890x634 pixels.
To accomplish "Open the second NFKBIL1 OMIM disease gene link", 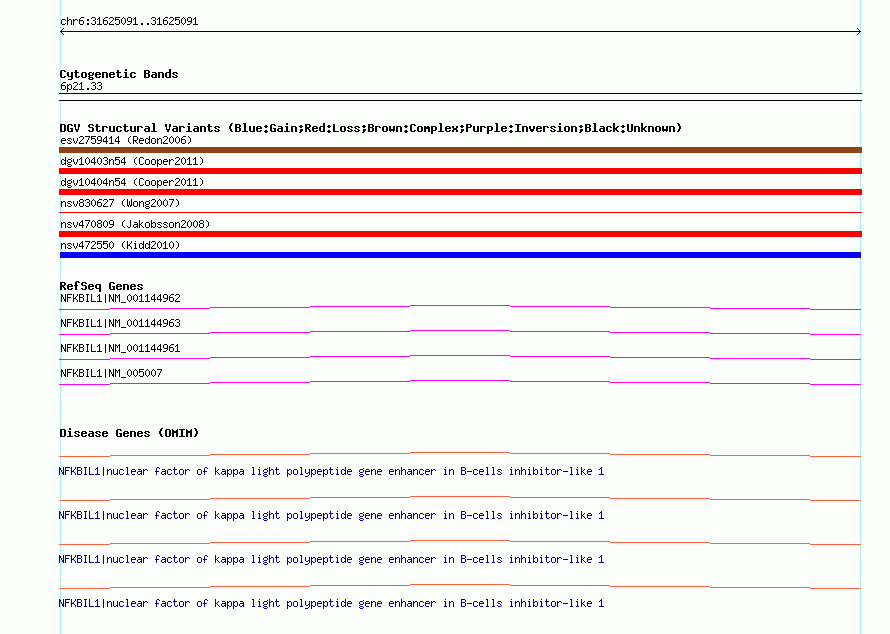I will point(331,515).
